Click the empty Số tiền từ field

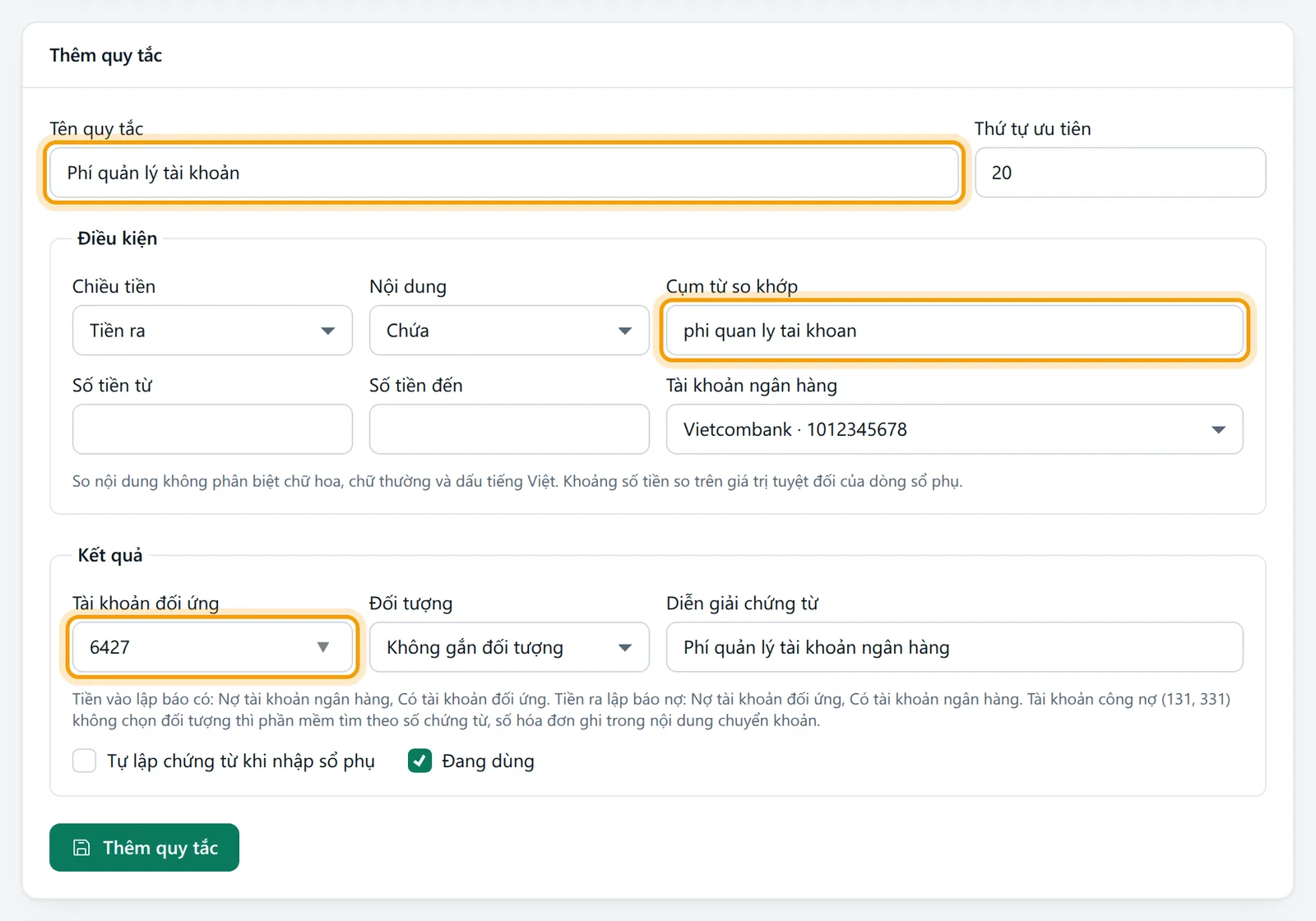coord(212,429)
